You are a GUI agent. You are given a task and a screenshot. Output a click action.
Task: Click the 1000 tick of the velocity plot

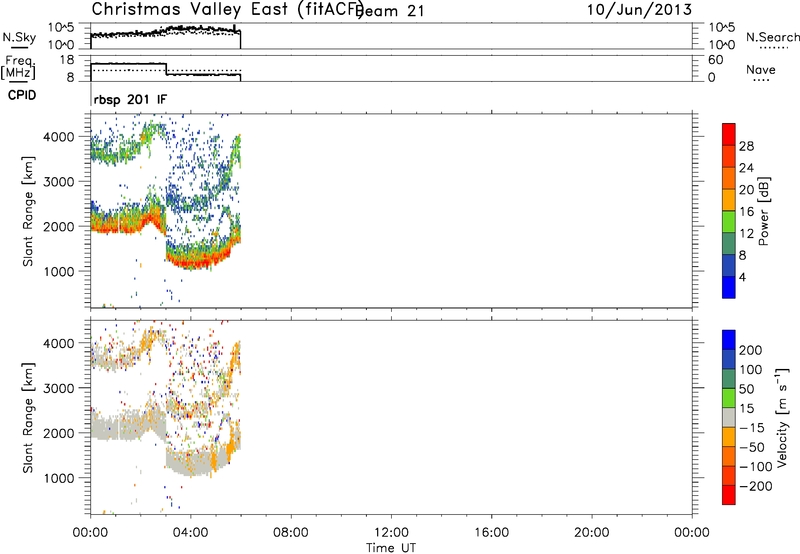pyautogui.click(x=59, y=478)
